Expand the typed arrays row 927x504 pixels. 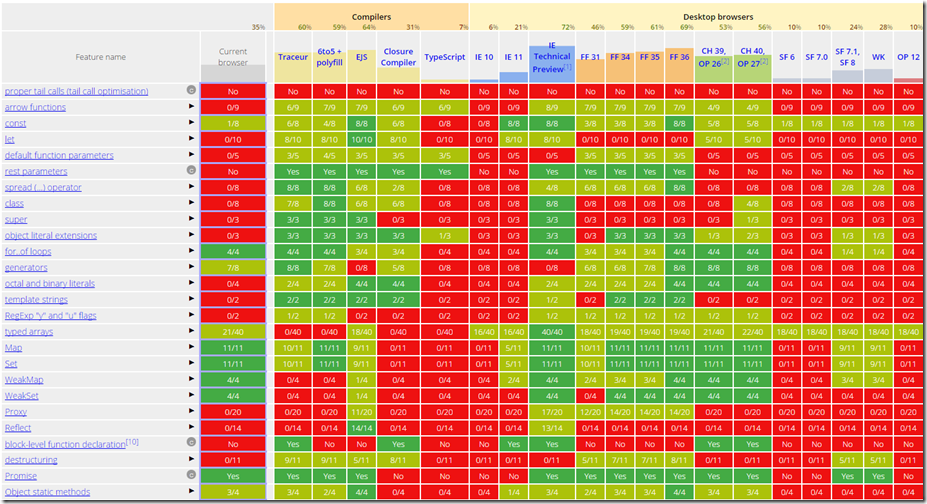[191, 331]
